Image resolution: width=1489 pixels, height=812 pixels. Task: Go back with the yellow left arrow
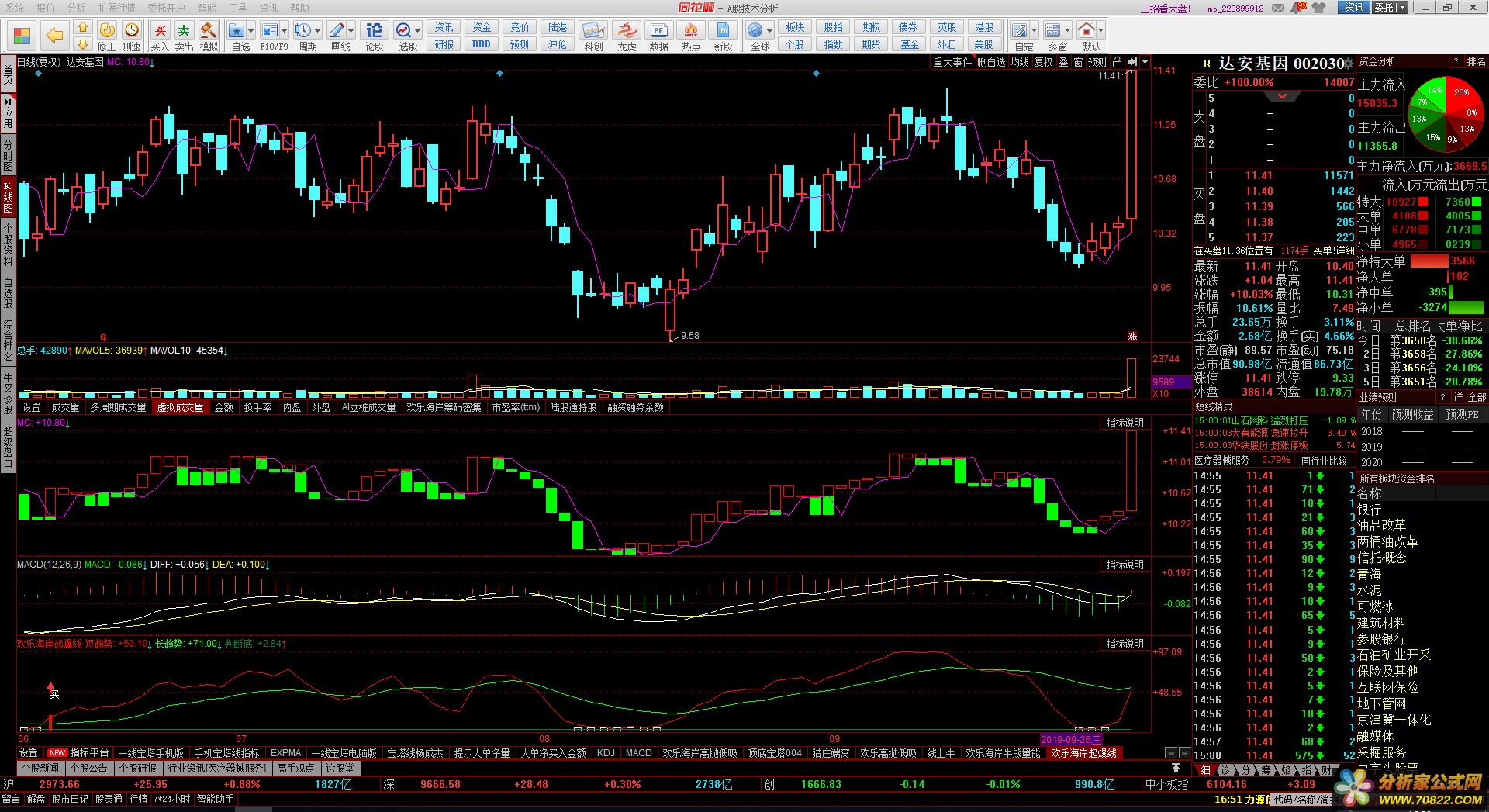click(54, 35)
